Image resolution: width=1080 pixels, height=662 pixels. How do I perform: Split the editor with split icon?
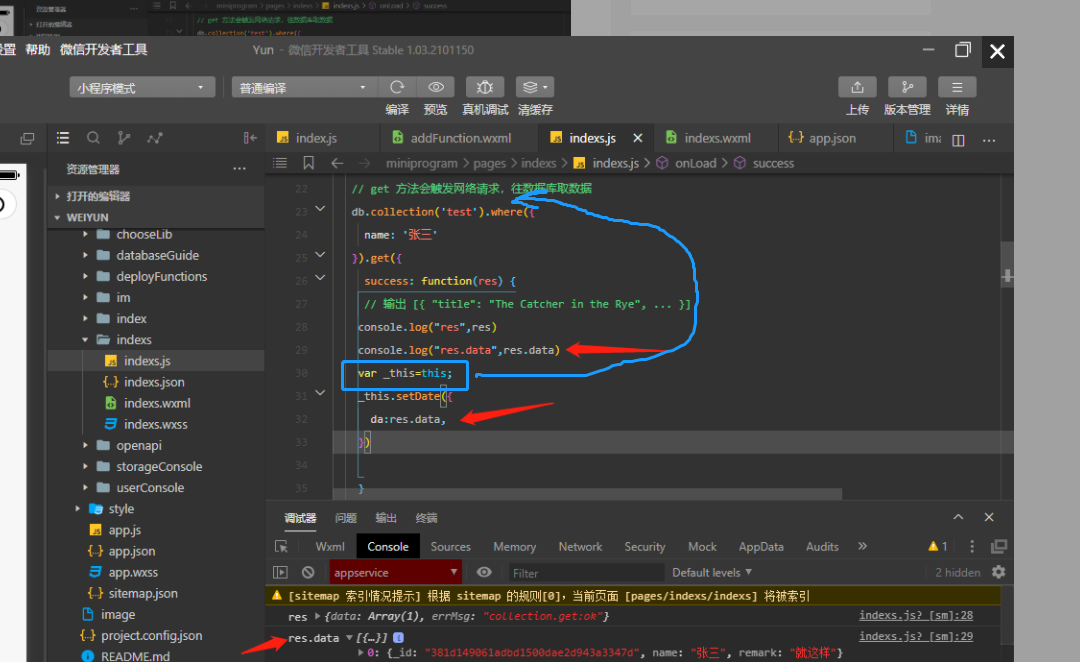(x=958, y=140)
